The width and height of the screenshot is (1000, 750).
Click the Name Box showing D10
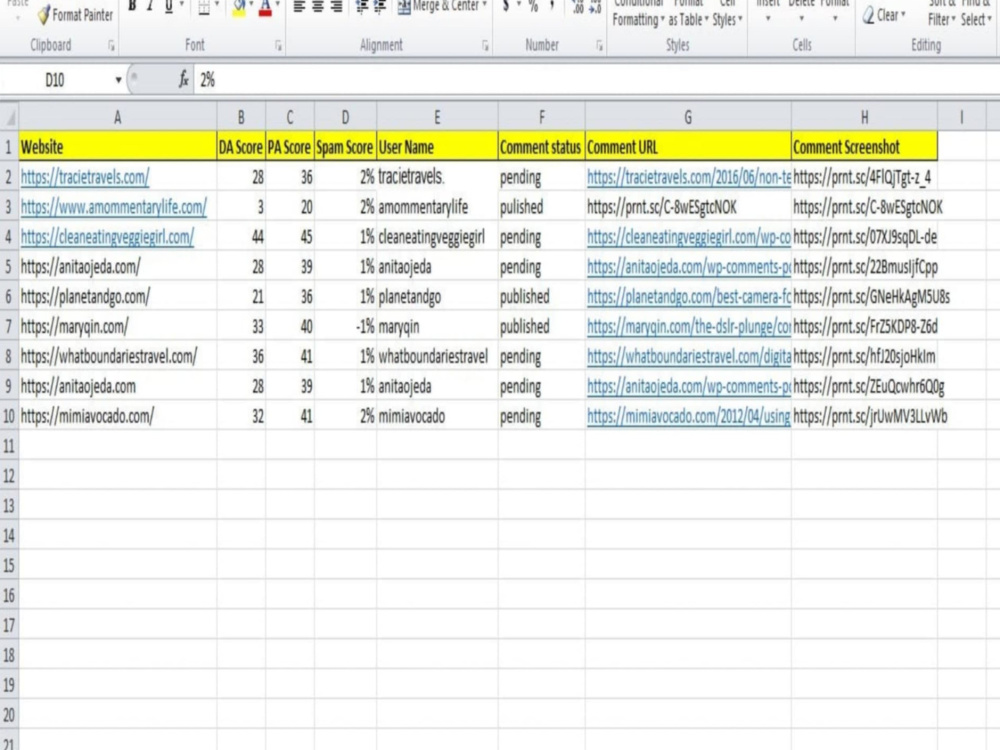click(x=55, y=80)
